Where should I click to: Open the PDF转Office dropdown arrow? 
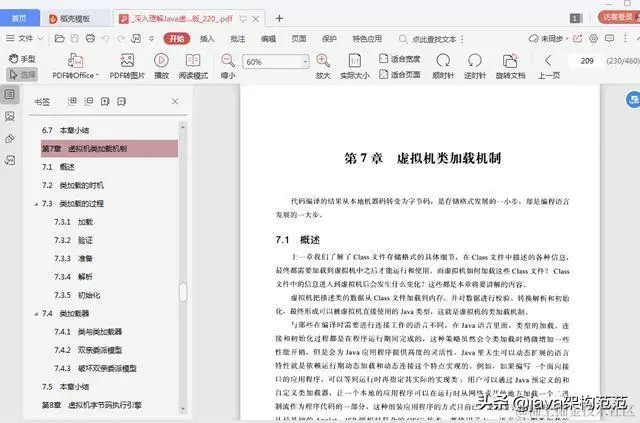click(x=97, y=76)
